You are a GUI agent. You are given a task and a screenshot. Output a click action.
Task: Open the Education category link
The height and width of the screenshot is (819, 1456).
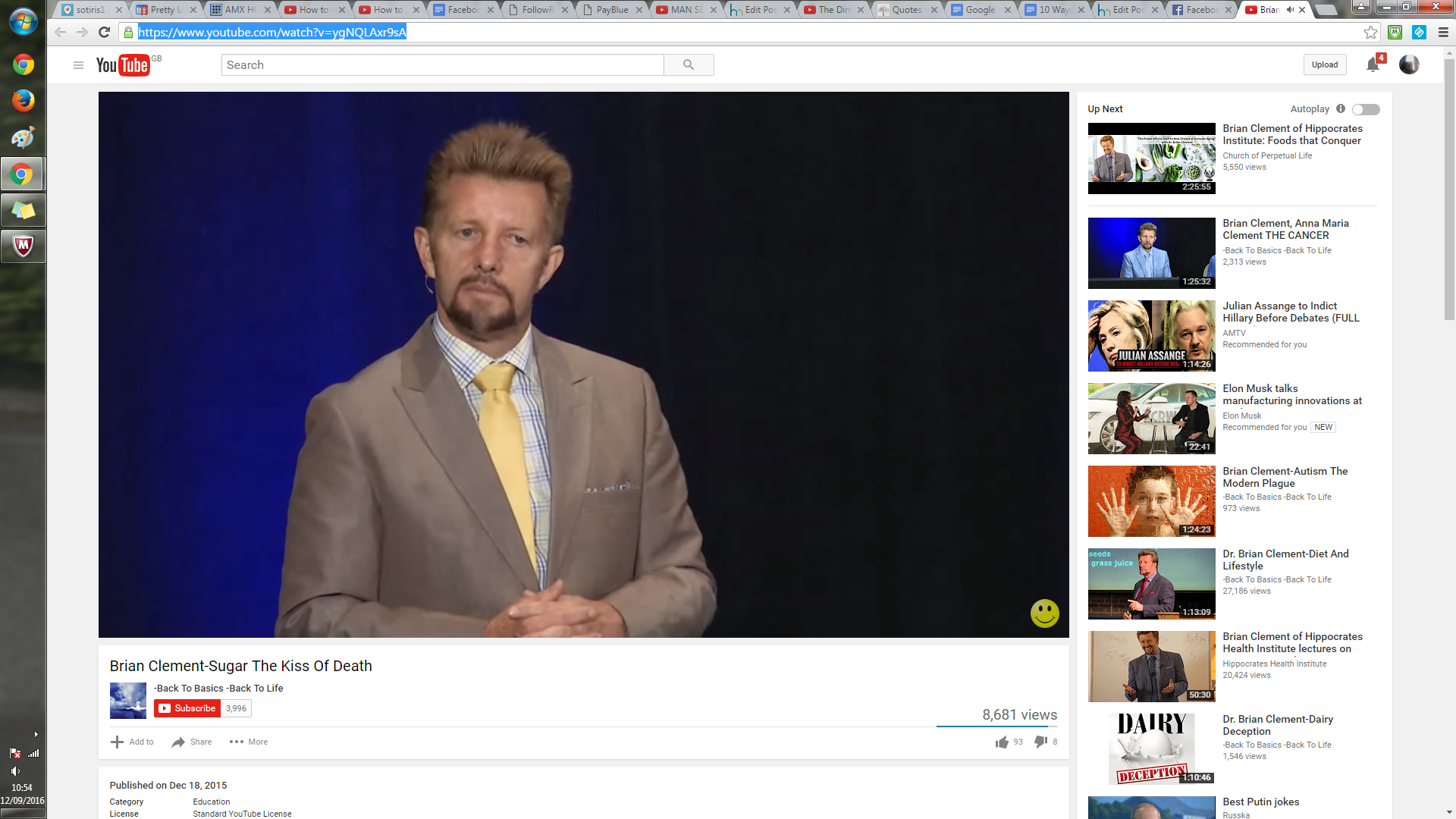[x=212, y=802]
